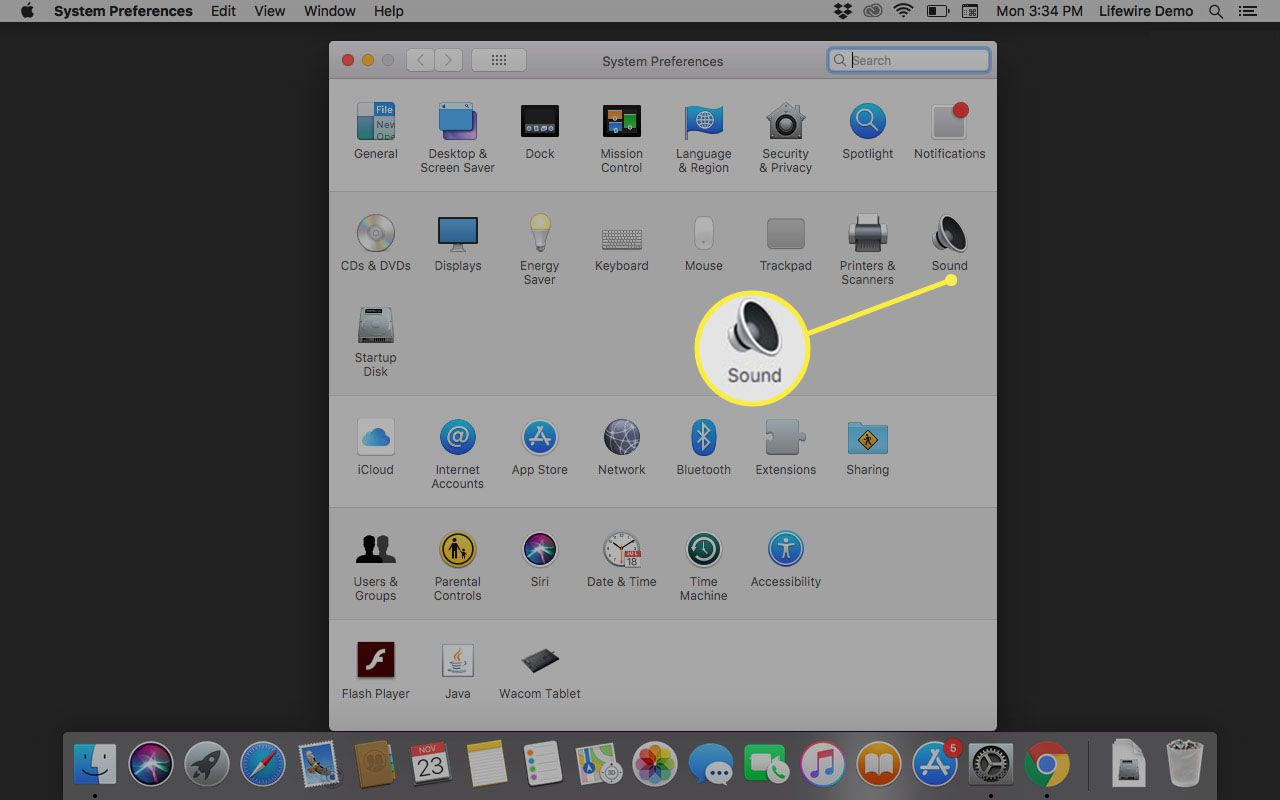Open Flash Player preferences
Viewport: 1280px width, 800px height.
(x=376, y=671)
